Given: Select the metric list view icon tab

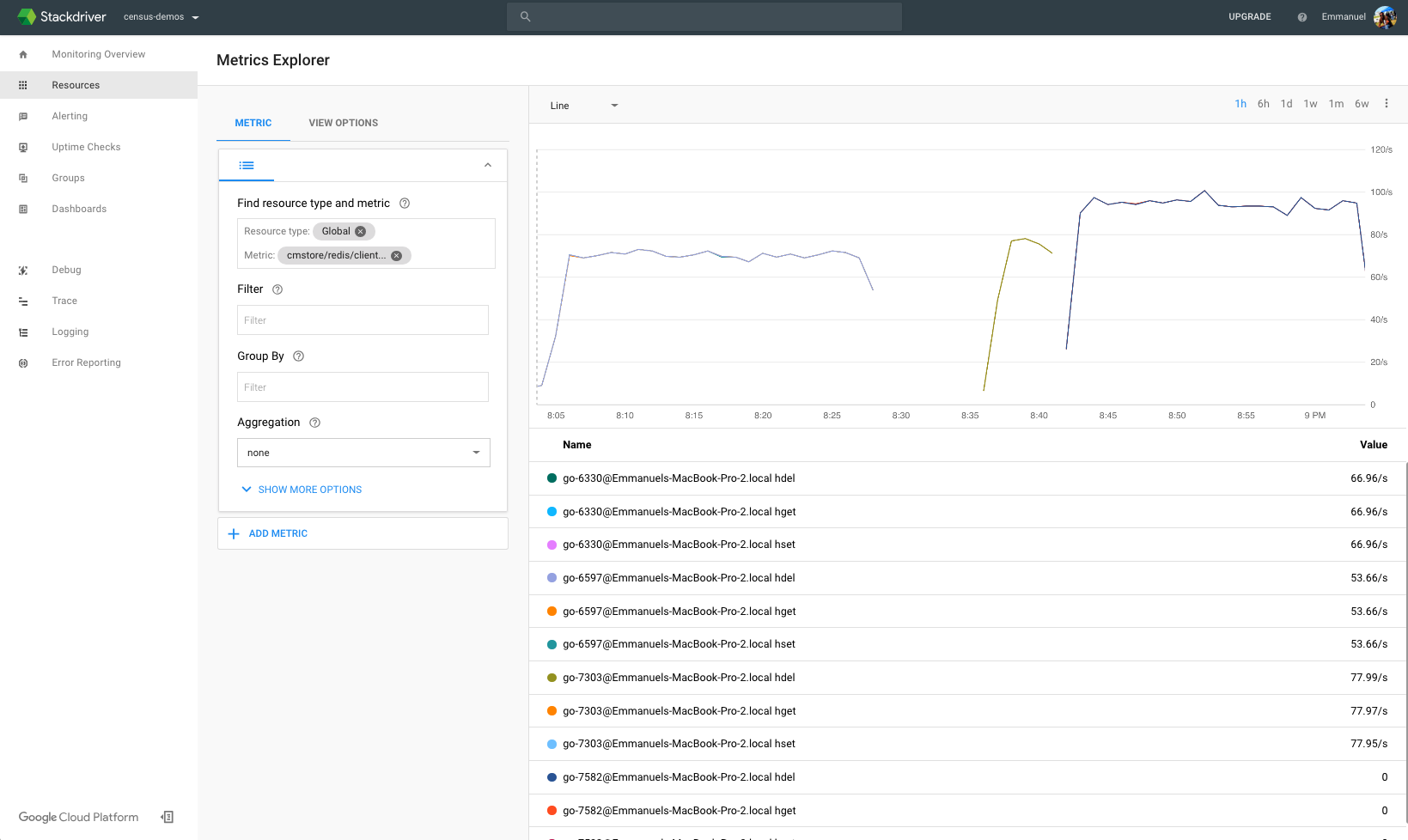Looking at the screenshot, I should [x=247, y=165].
